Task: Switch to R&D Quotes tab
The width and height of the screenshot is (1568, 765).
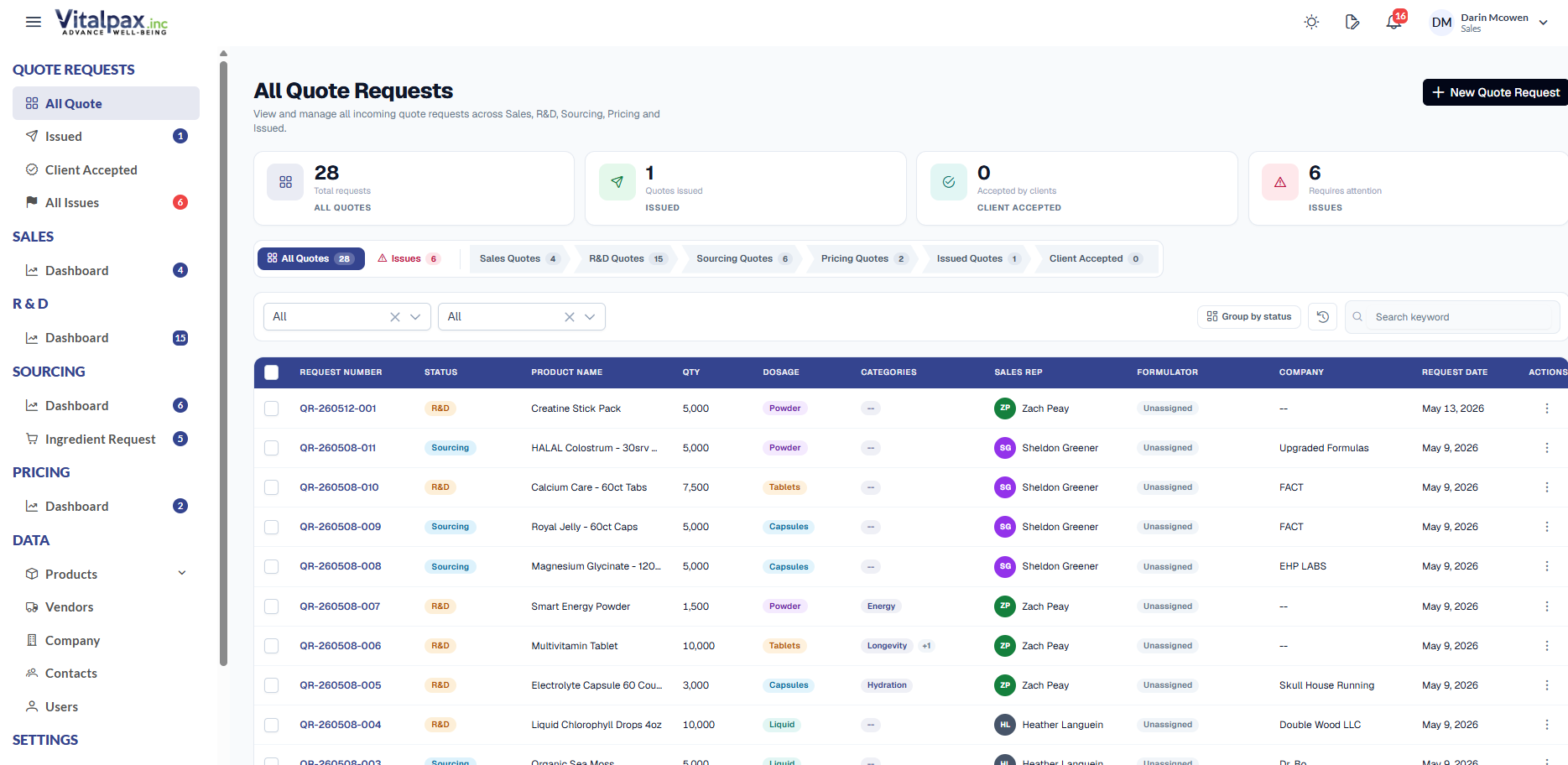Action: tap(627, 258)
